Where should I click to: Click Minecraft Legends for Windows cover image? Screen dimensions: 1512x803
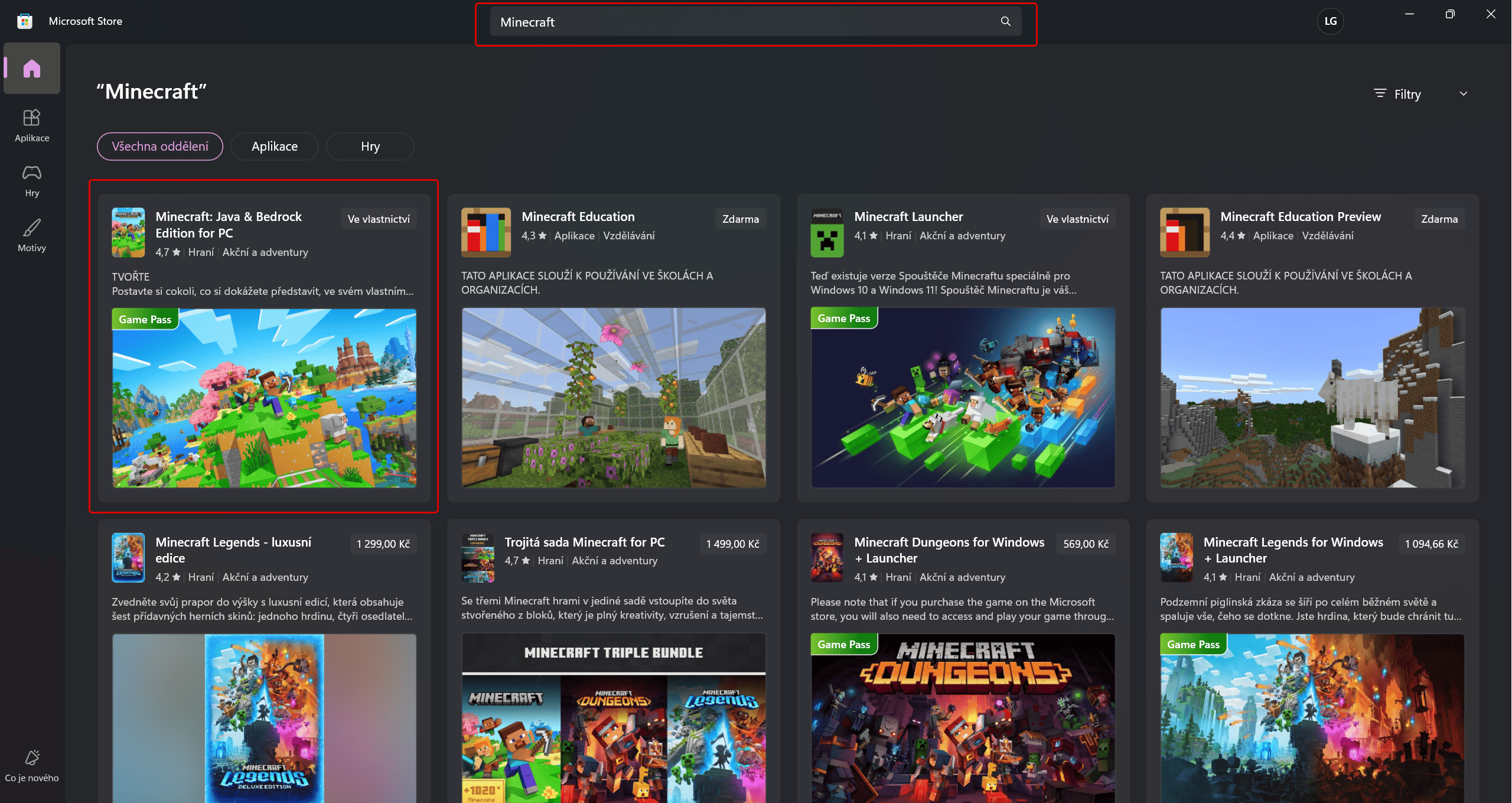coord(1312,719)
